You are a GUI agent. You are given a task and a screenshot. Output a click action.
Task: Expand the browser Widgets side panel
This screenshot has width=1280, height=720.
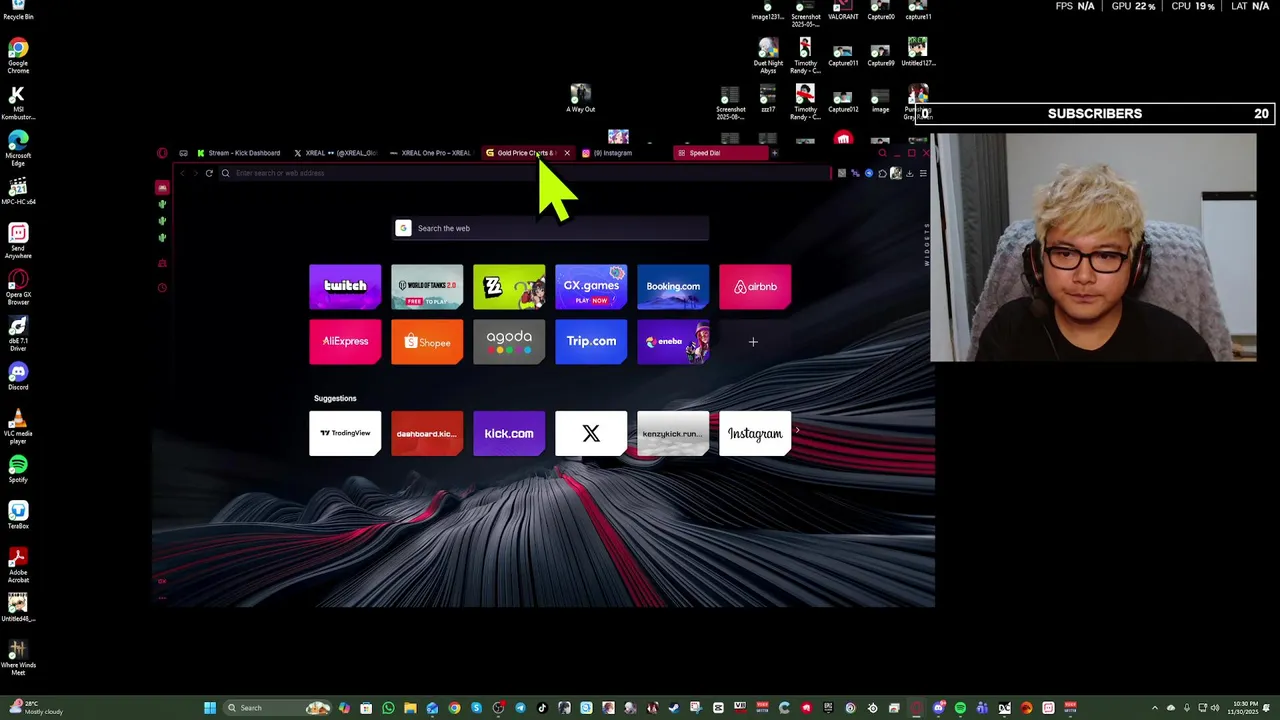[927, 245]
